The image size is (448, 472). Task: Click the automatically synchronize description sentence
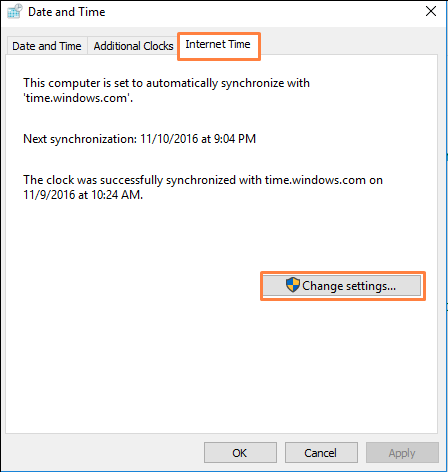(x=166, y=90)
